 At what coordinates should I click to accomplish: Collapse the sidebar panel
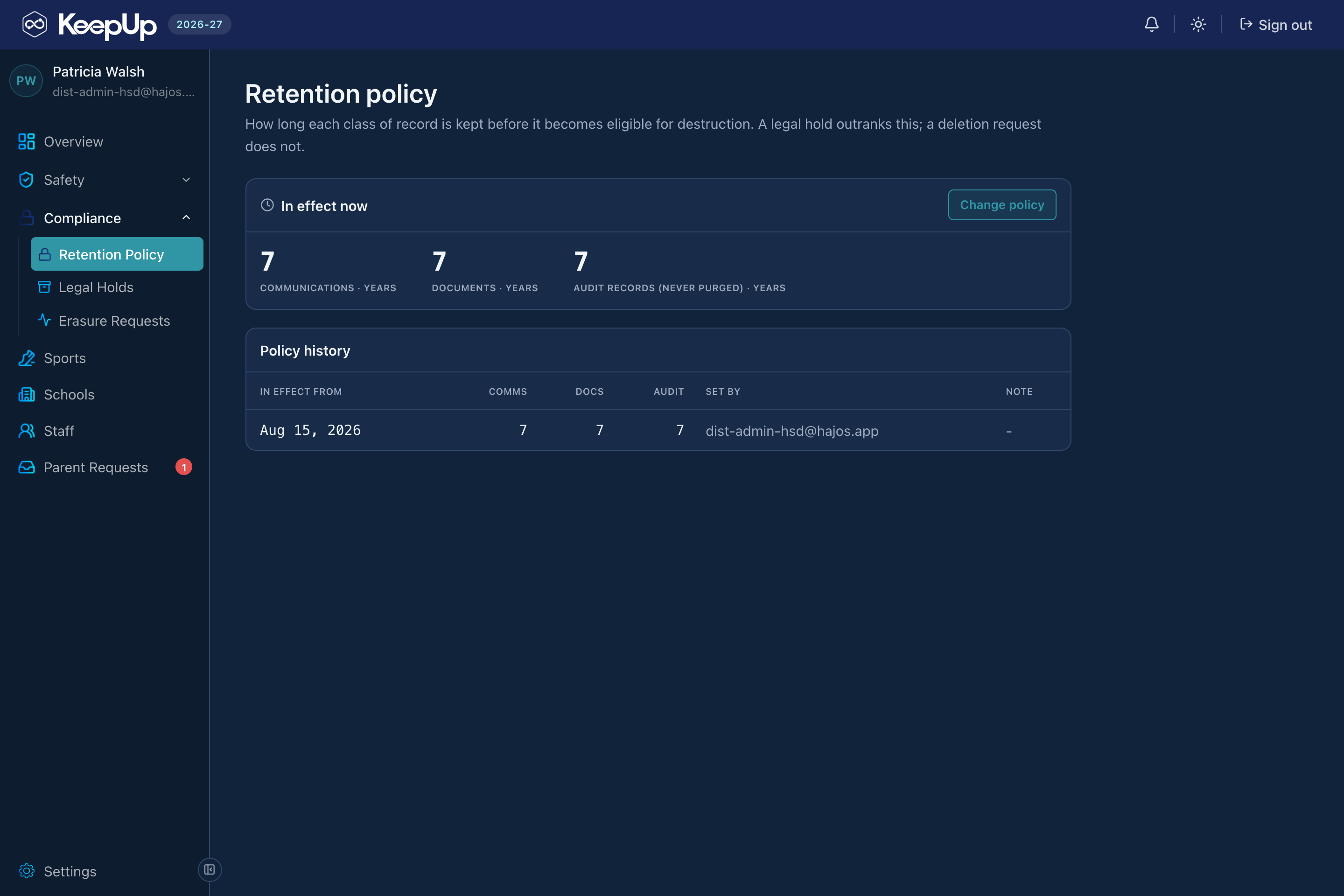[210, 870]
